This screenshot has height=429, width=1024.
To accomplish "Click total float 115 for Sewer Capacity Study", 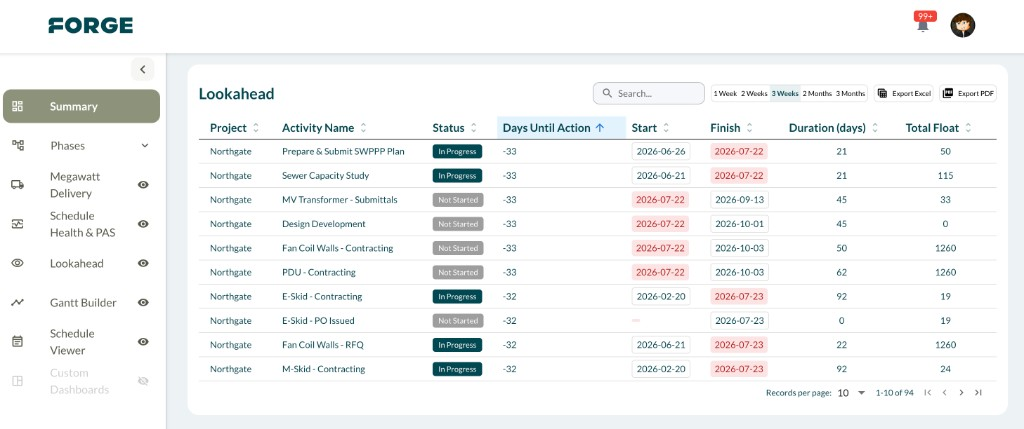I will coord(944,176).
